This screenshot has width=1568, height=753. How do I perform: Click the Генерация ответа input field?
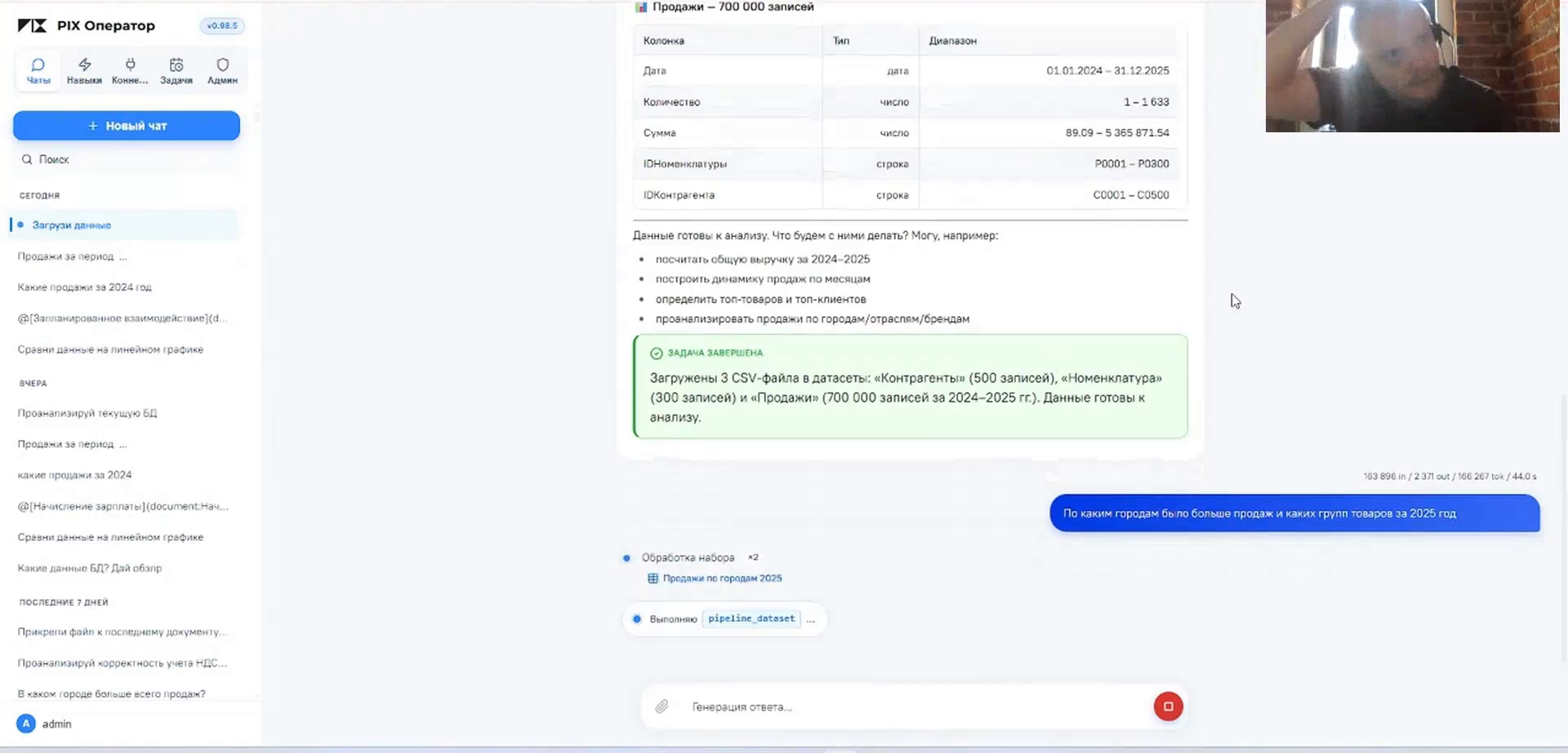coord(915,706)
